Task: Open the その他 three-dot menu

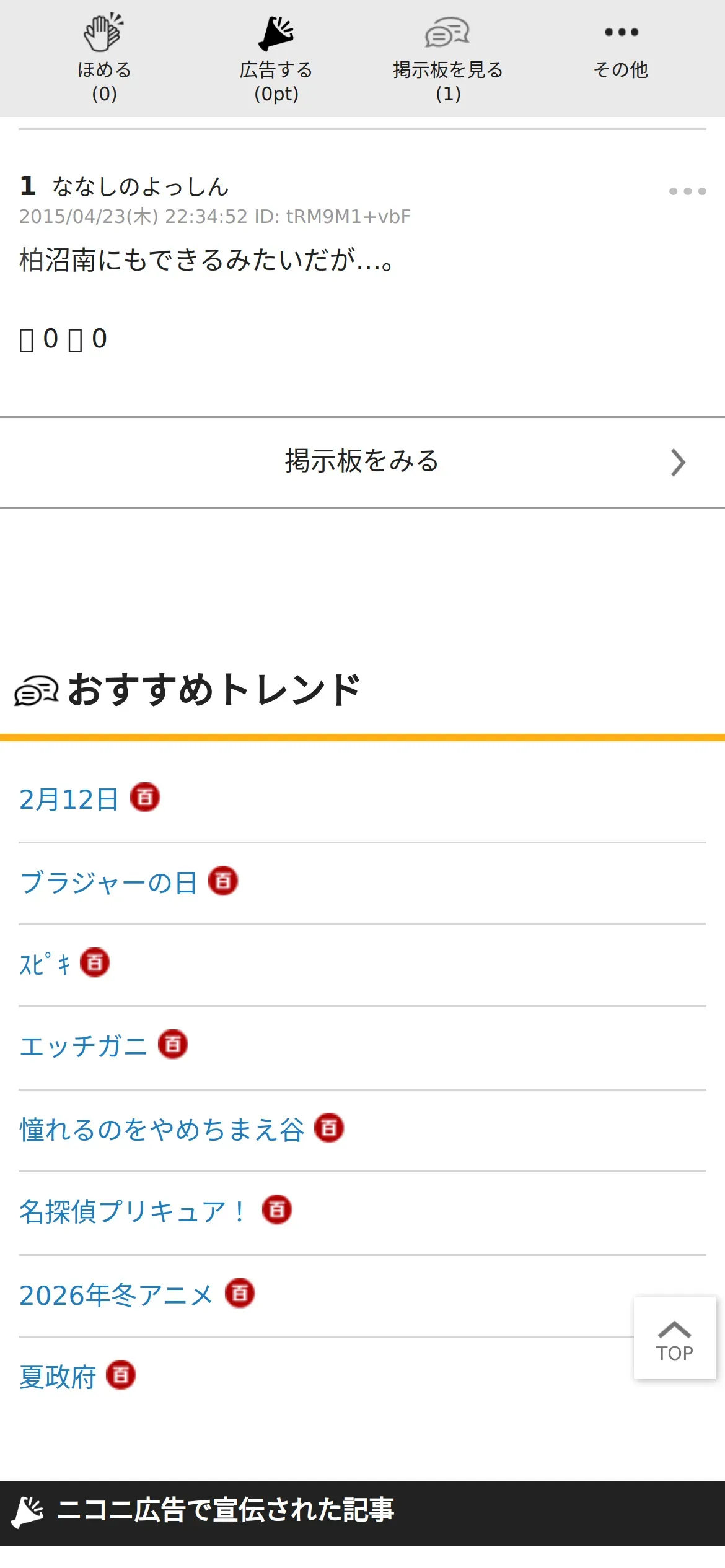Action: tap(621, 32)
